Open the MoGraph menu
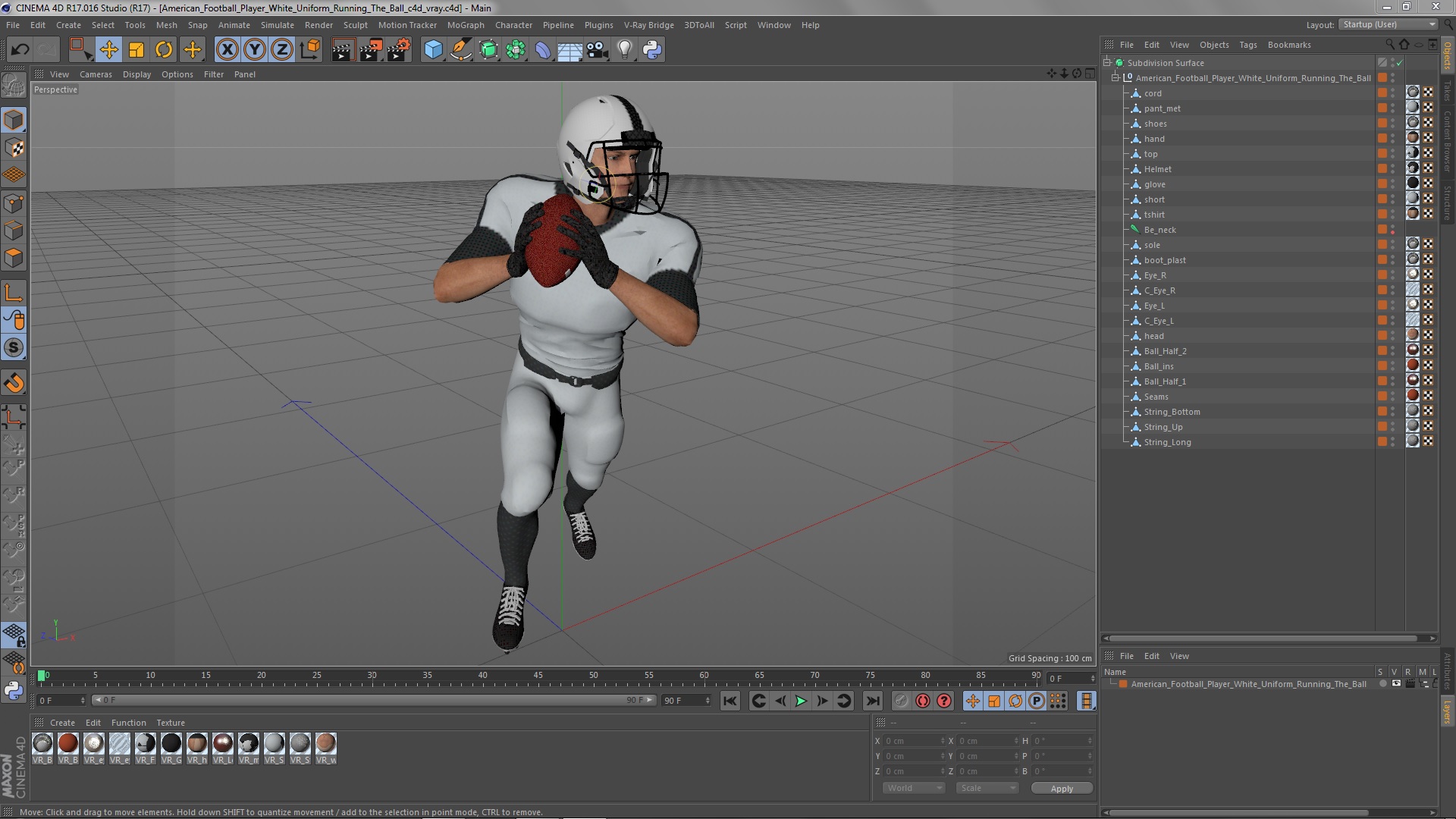Image resolution: width=1456 pixels, height=819 pixels. tap(466, 25)
